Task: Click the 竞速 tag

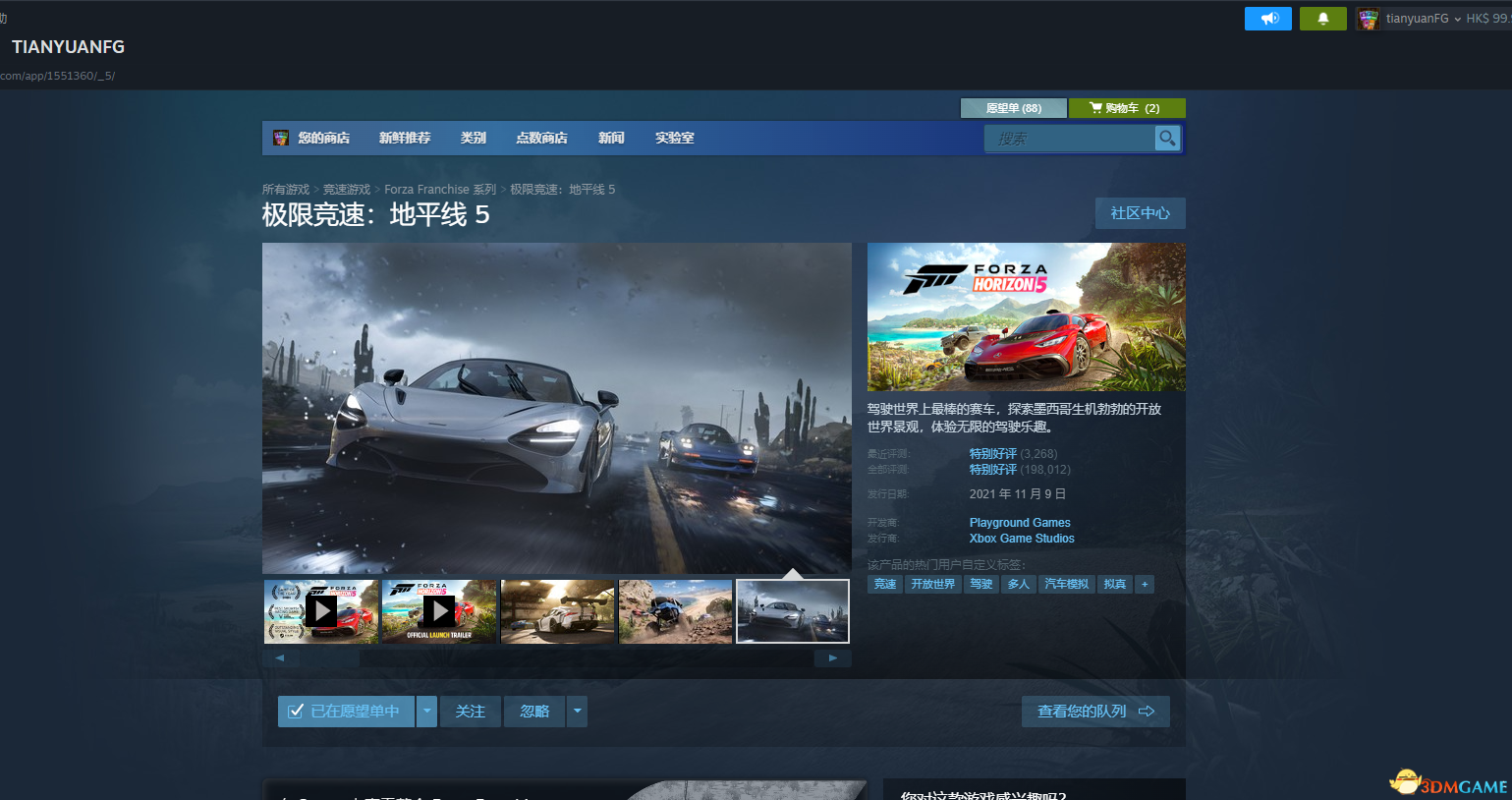Action: tap(885, 584)
